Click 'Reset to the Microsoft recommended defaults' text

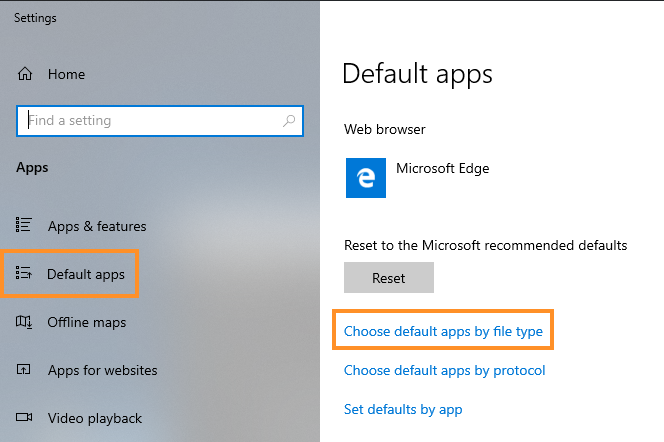point(485,245)
